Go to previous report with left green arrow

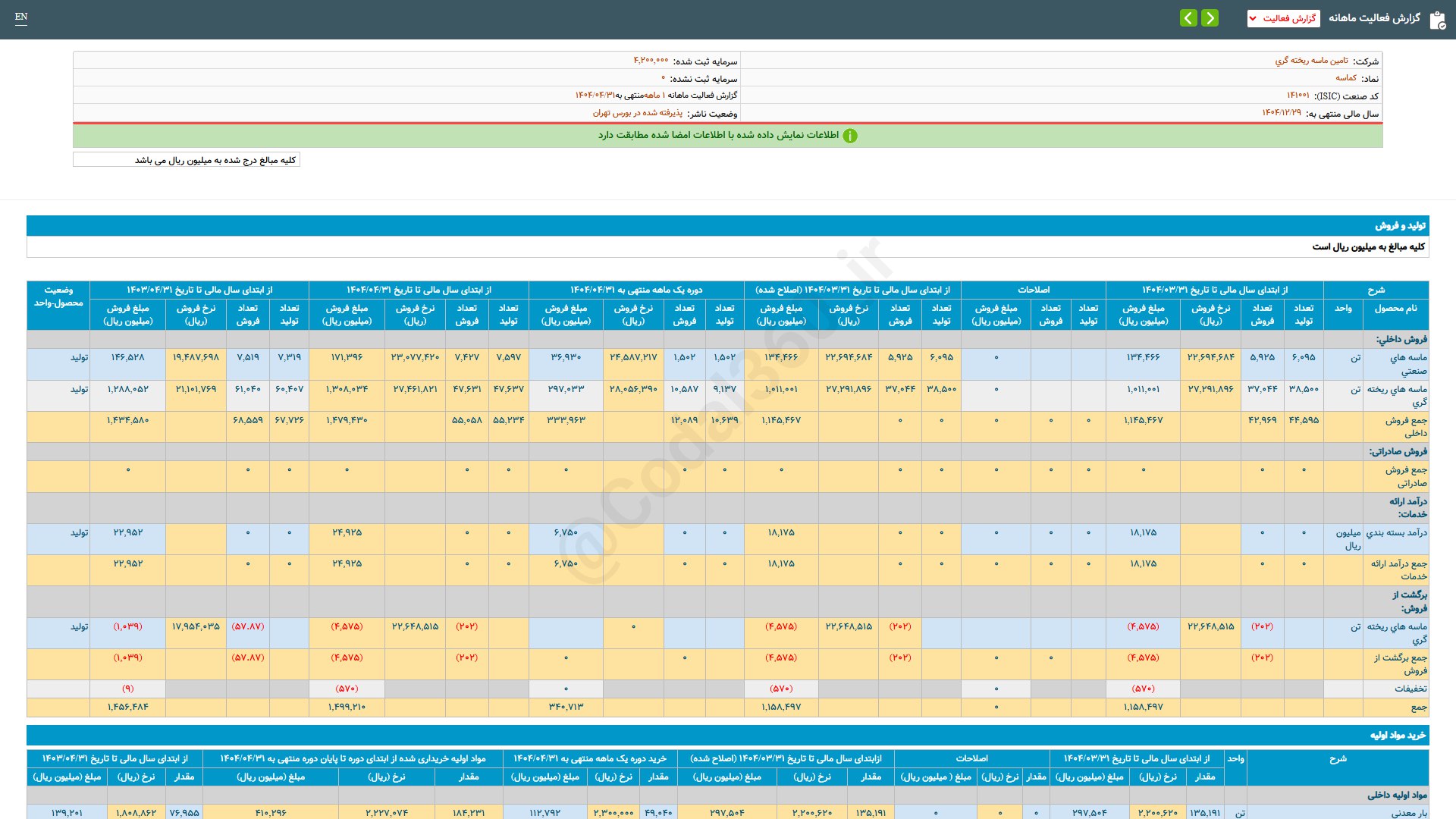pyautogui.click(x=1188, y=17)
